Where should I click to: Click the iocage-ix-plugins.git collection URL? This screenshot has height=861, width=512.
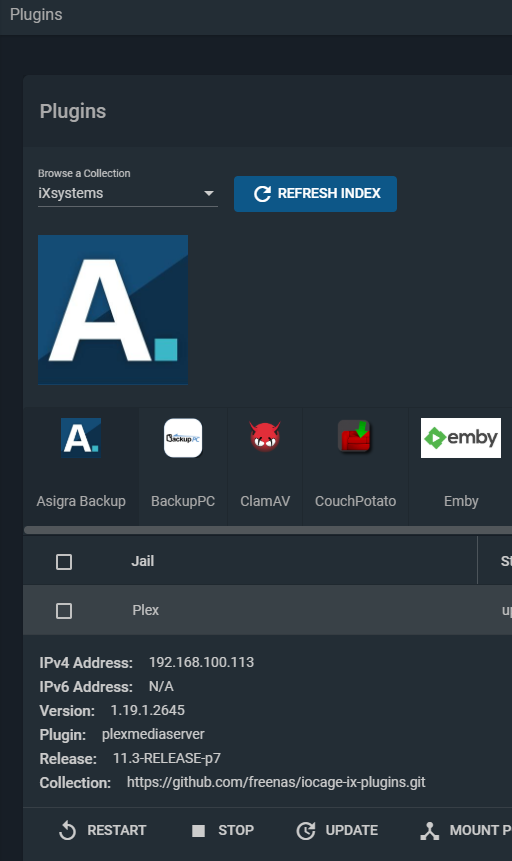(x=276, y=782)
